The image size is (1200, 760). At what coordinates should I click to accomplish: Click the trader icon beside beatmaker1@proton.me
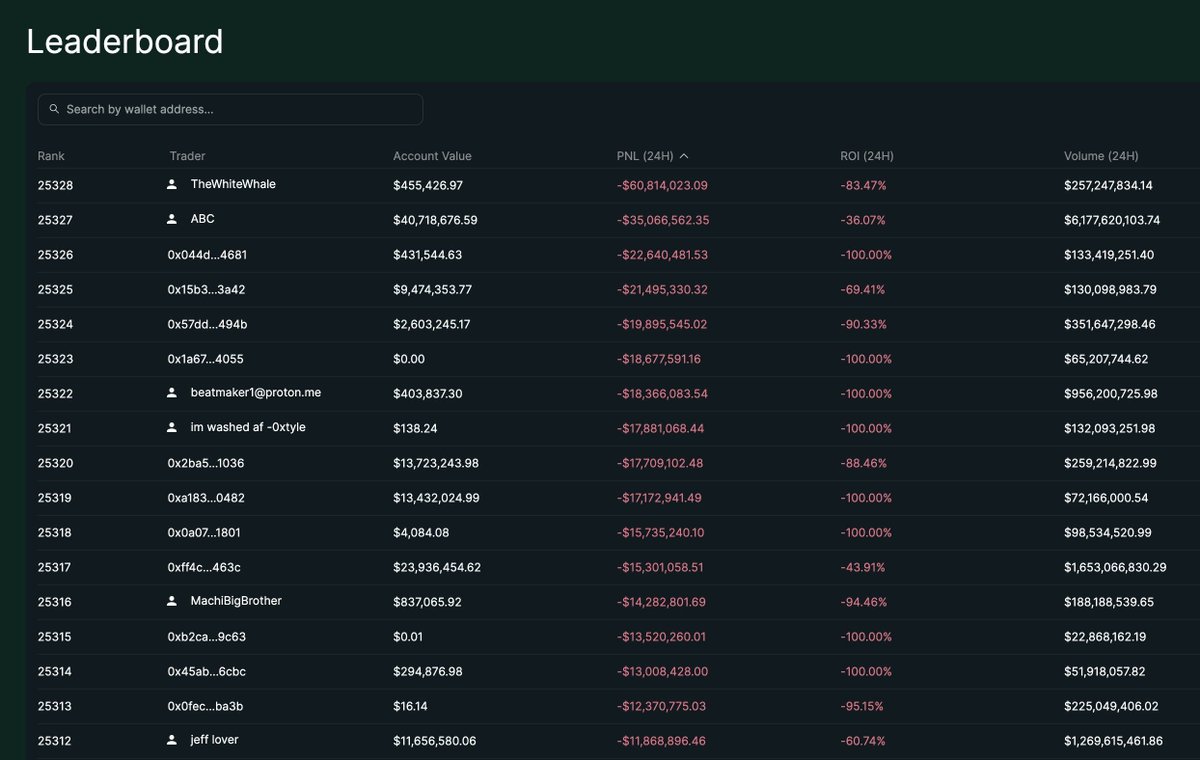point(172,392)
